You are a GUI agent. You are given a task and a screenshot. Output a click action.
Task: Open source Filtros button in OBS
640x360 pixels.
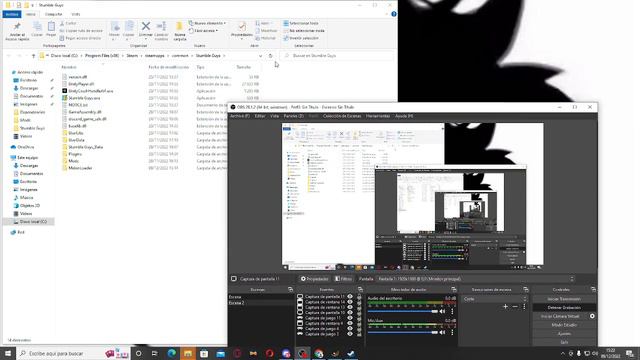tap(344, 279)
